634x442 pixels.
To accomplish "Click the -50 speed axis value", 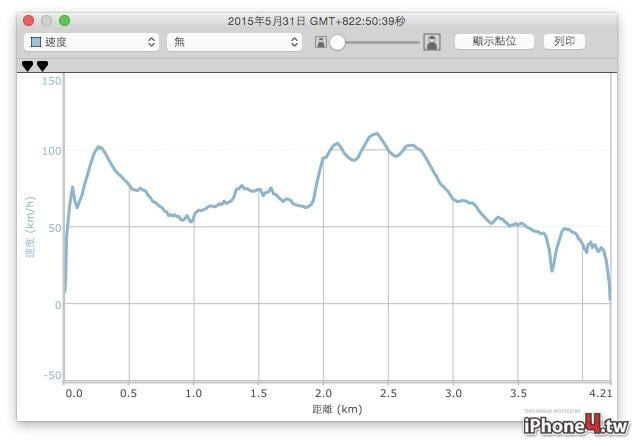I will 53,375.
